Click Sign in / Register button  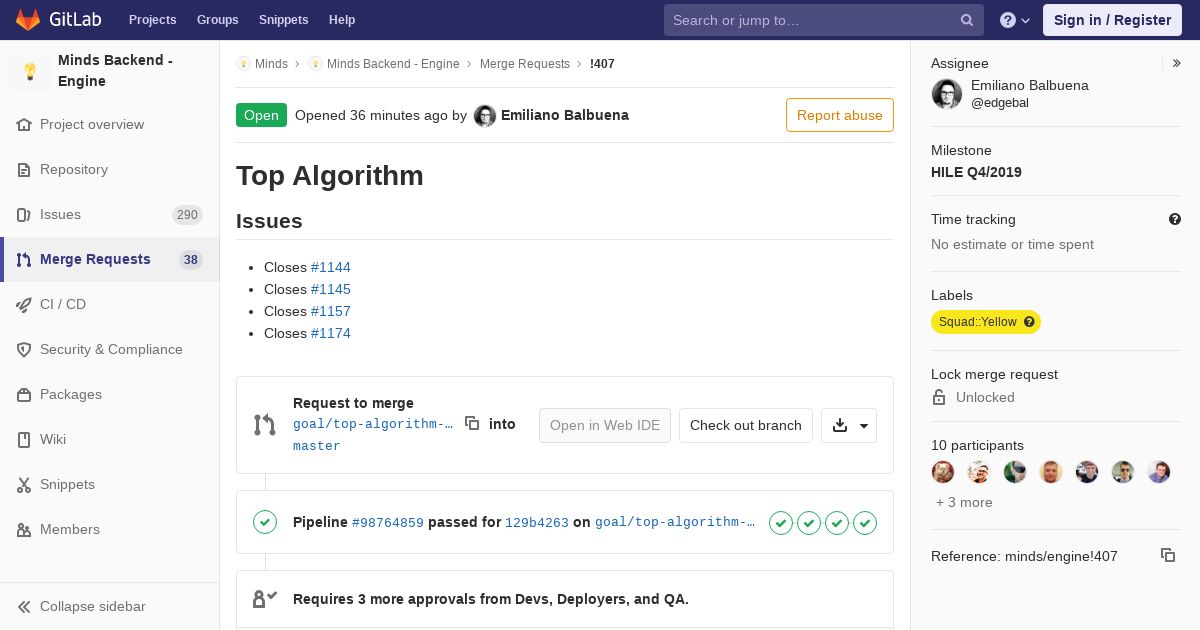(1112, 20)
